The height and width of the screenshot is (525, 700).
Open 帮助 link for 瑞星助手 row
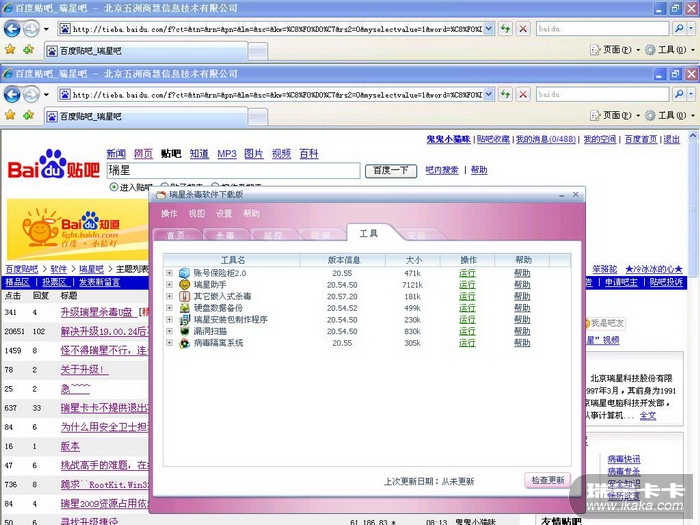pos(522,284)
